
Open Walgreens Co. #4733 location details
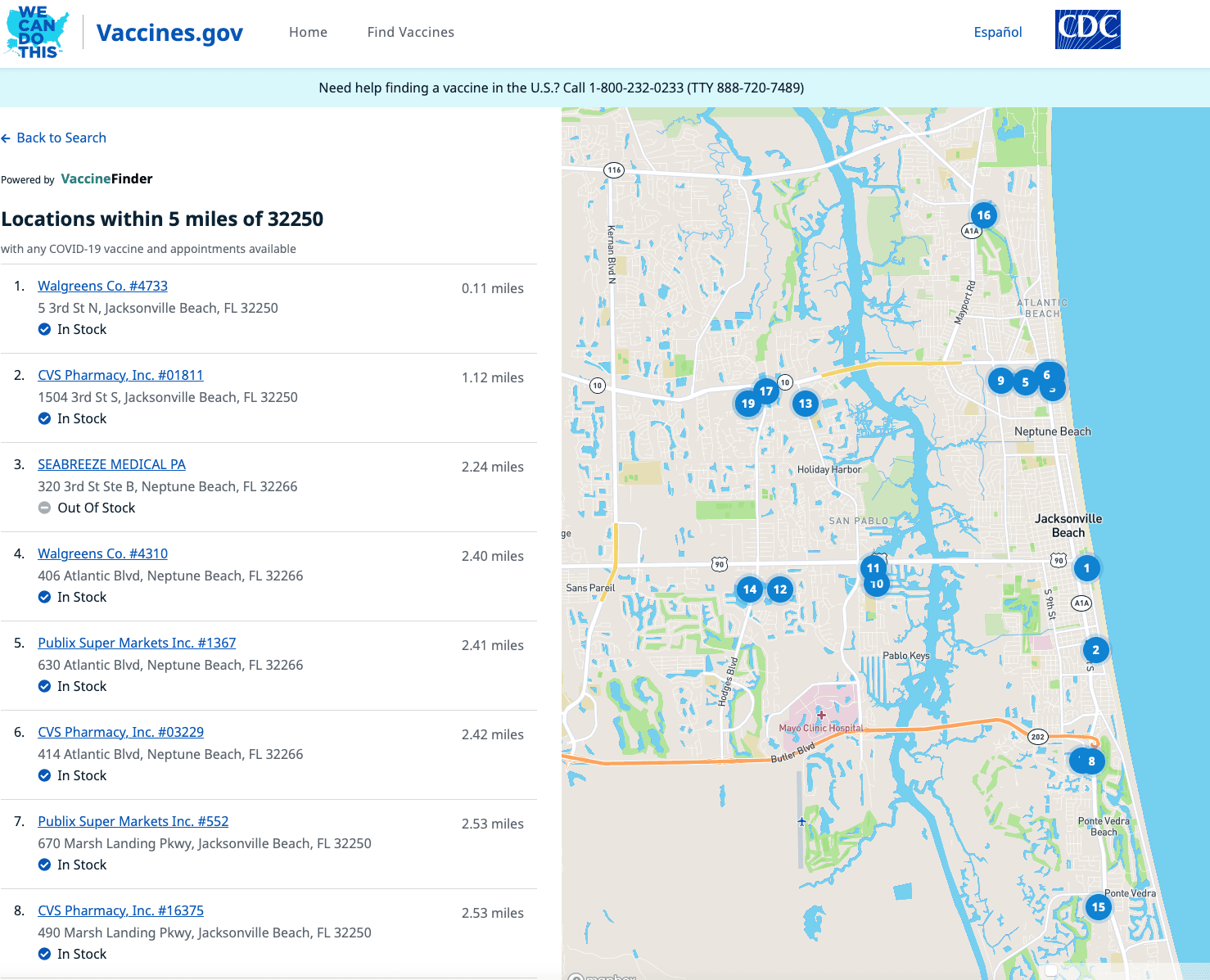pos(102,286)
